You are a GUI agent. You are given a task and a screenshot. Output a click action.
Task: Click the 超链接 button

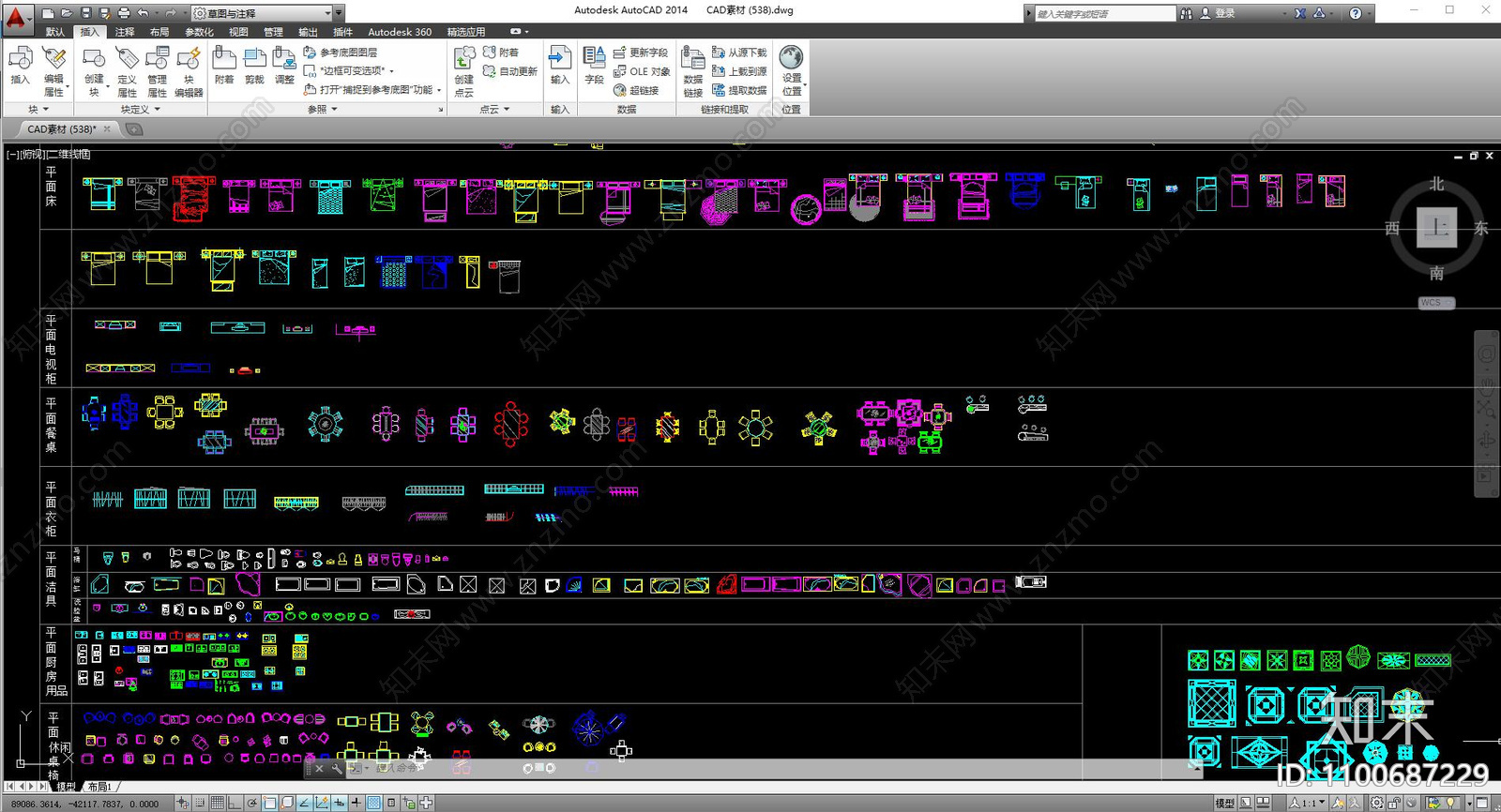[x=636, y=90]
